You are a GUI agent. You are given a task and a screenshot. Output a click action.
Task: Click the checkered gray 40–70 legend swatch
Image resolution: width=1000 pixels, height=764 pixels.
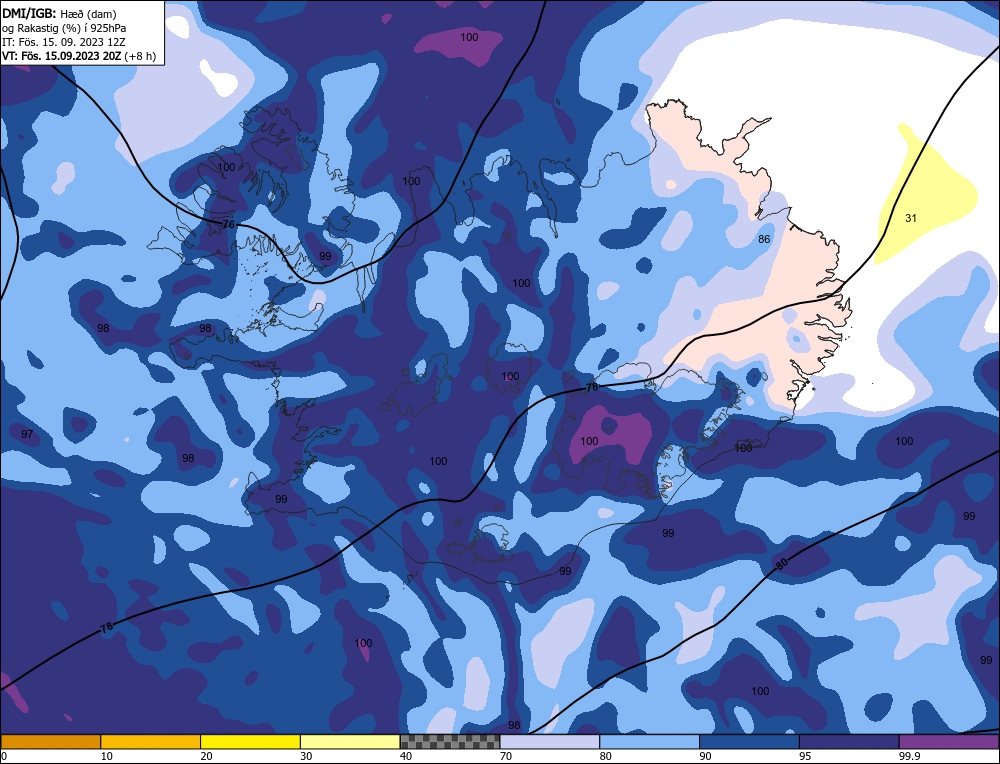(450, 742)
